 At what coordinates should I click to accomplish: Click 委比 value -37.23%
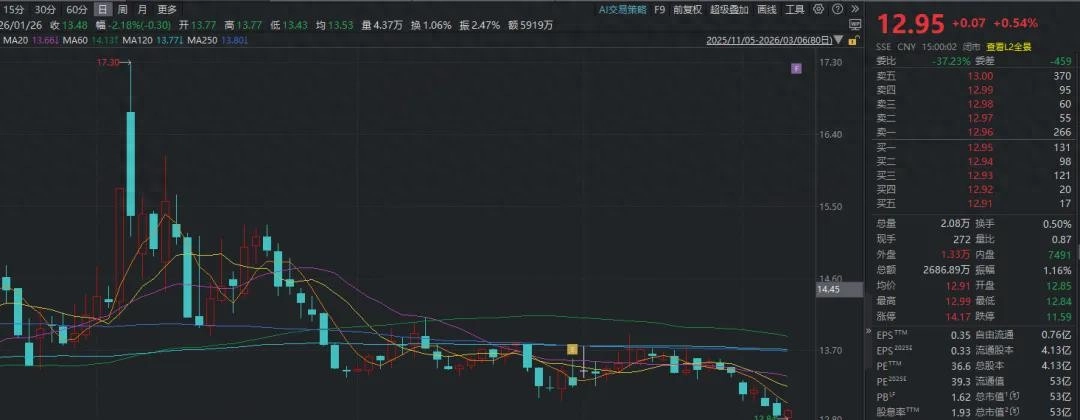(x=953, y=61)
